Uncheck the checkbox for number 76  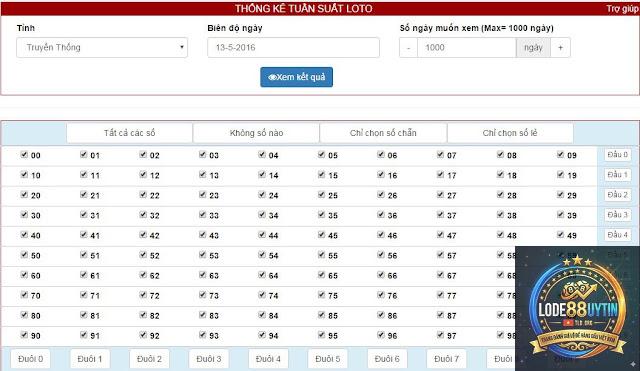[381, 294]
